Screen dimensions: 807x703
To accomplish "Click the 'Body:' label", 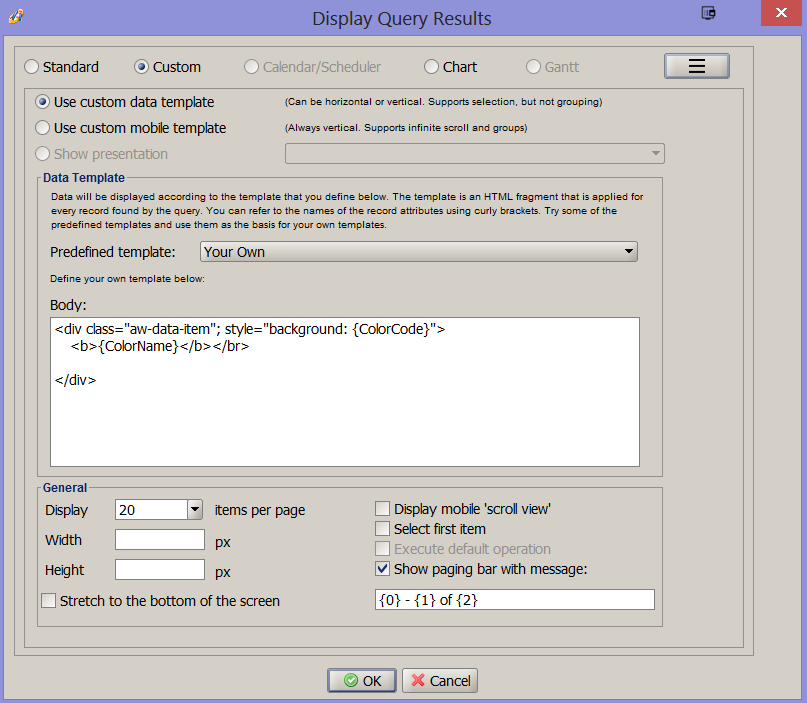I will click(x=68, y=305).
